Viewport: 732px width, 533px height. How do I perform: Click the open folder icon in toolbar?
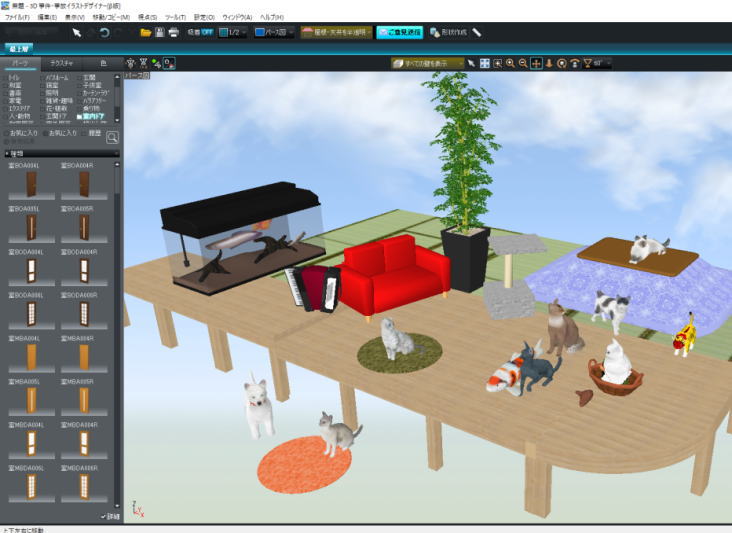pos(146,32)
